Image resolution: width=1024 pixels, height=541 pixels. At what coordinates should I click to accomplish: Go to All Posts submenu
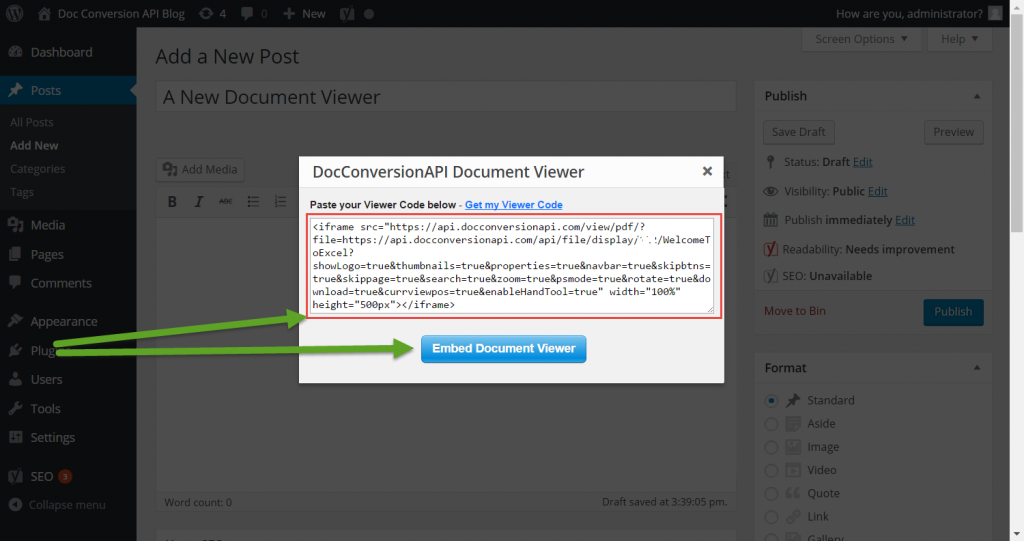[31, 122]
